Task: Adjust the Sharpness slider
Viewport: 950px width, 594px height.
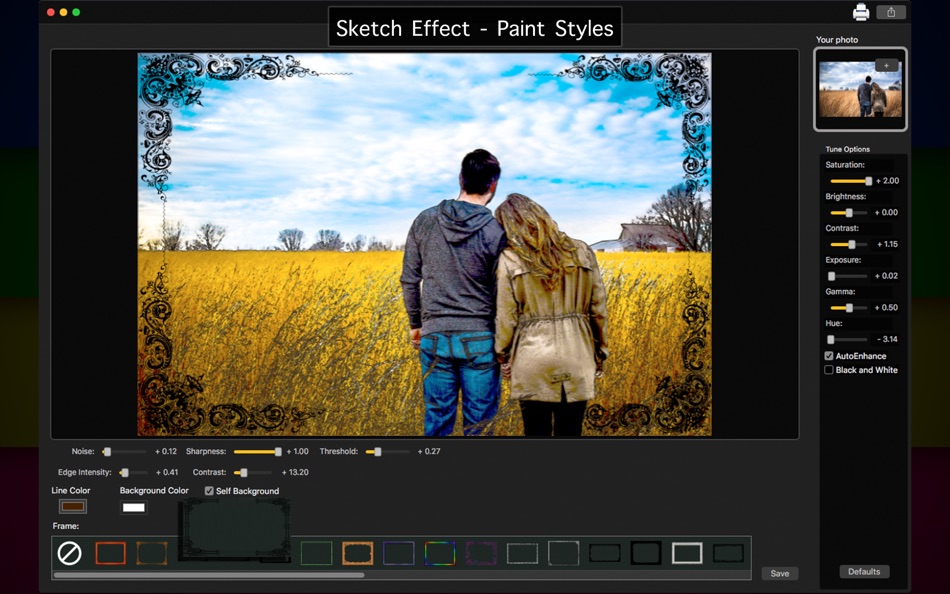Action: click(257, 452)
